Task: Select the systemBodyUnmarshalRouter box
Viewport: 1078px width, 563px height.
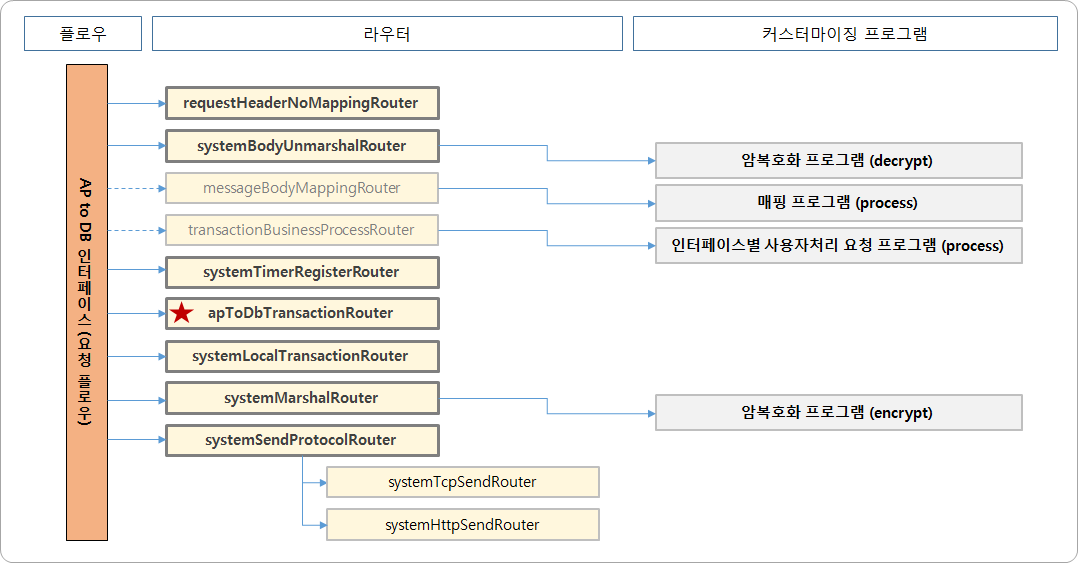Action: tap(302, 146)
